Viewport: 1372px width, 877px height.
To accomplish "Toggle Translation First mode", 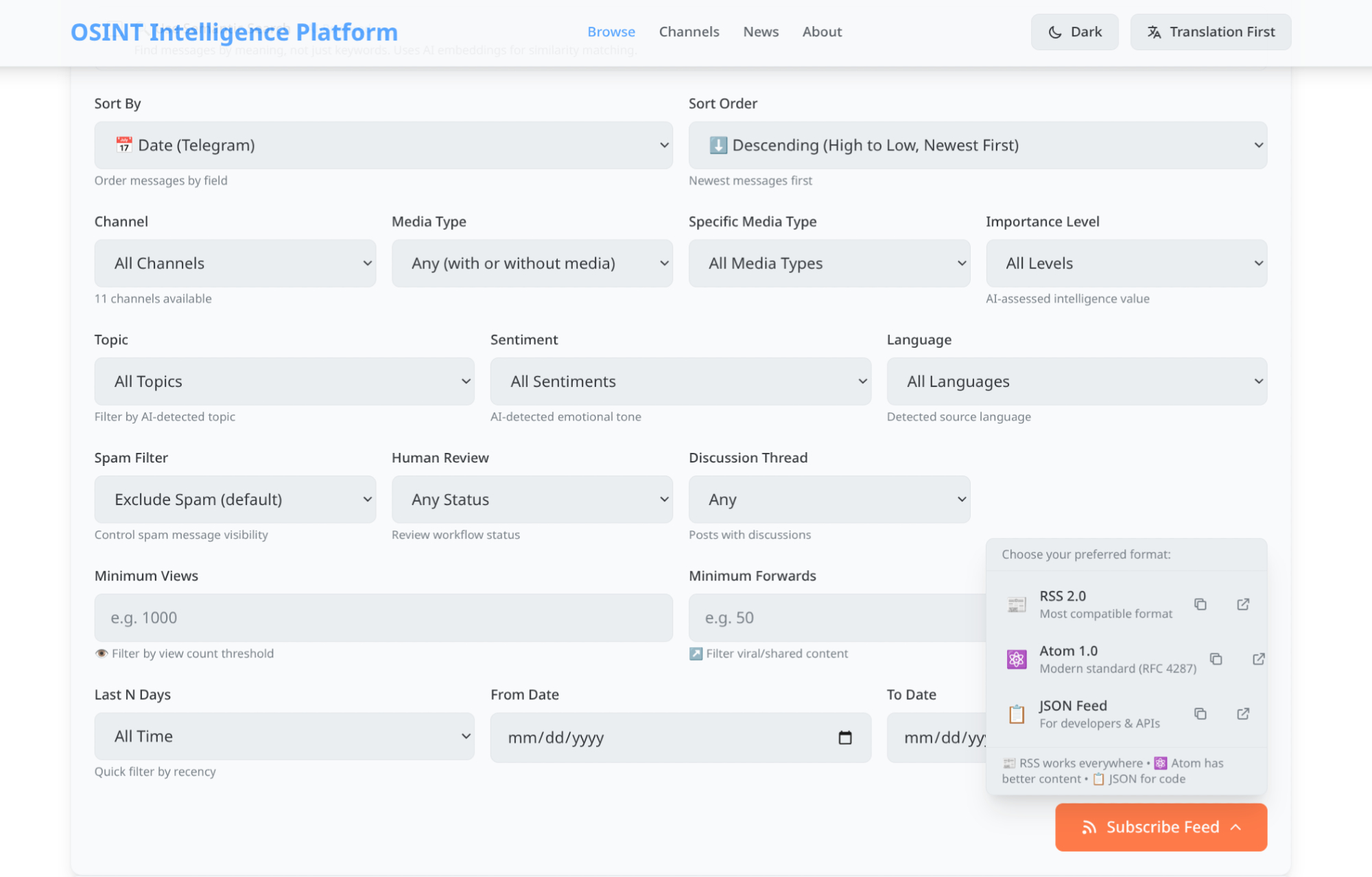I will click(1210, 32).
